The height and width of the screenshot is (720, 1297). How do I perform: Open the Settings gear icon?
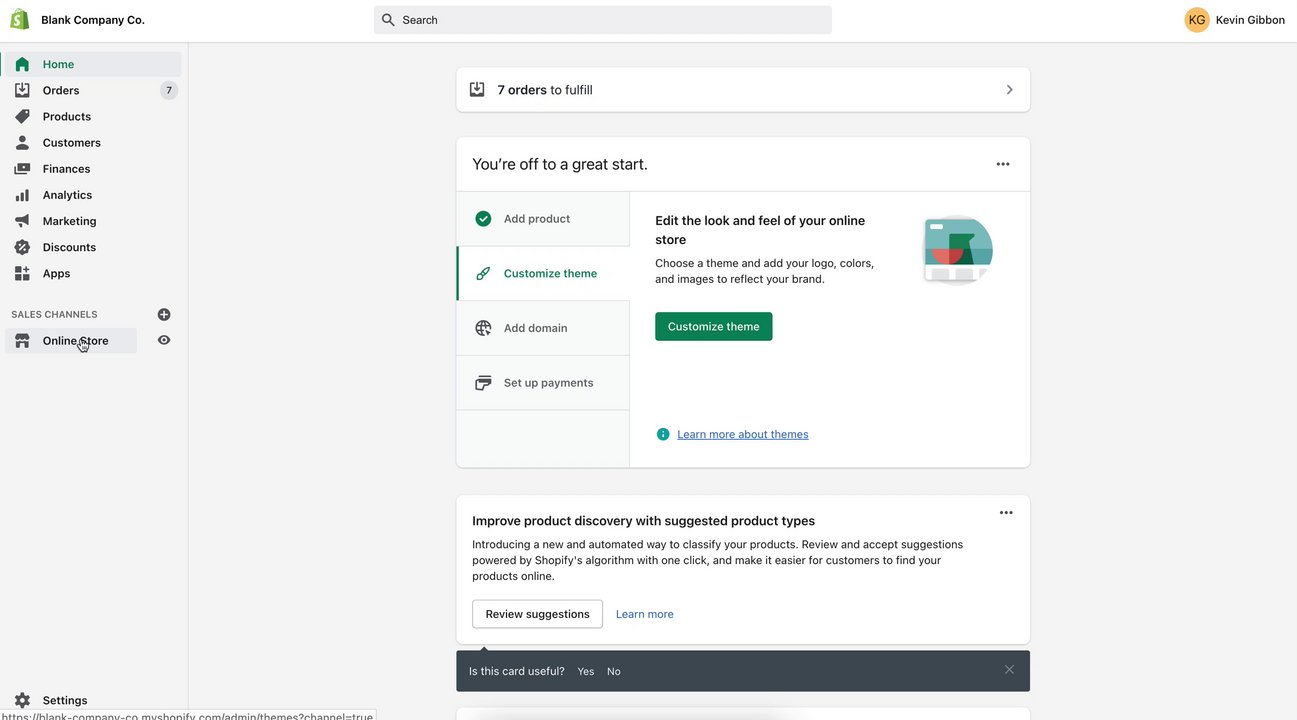[x=22, y=700]
